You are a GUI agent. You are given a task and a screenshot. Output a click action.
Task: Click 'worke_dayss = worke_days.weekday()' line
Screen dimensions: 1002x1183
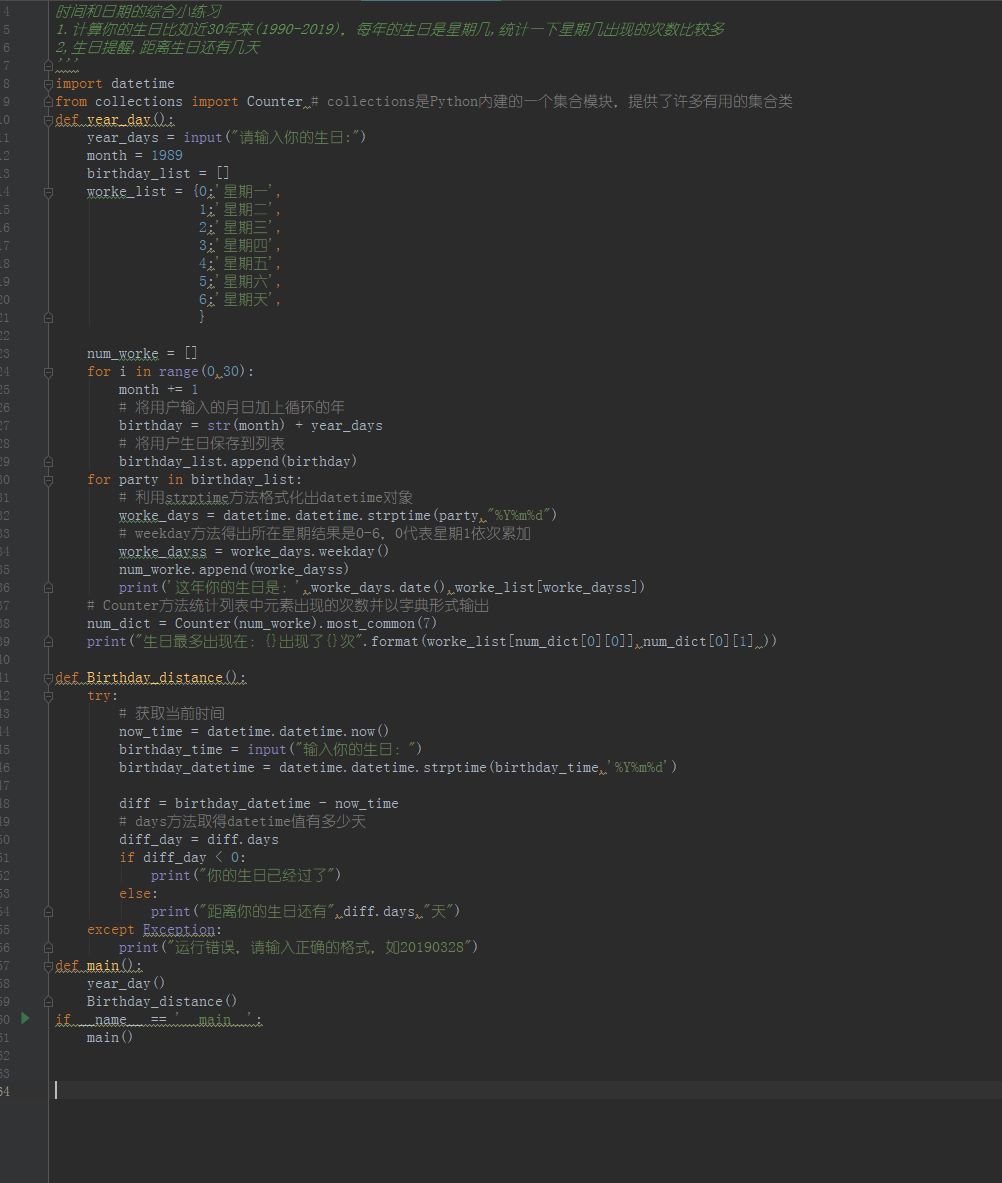coord(254,552)
